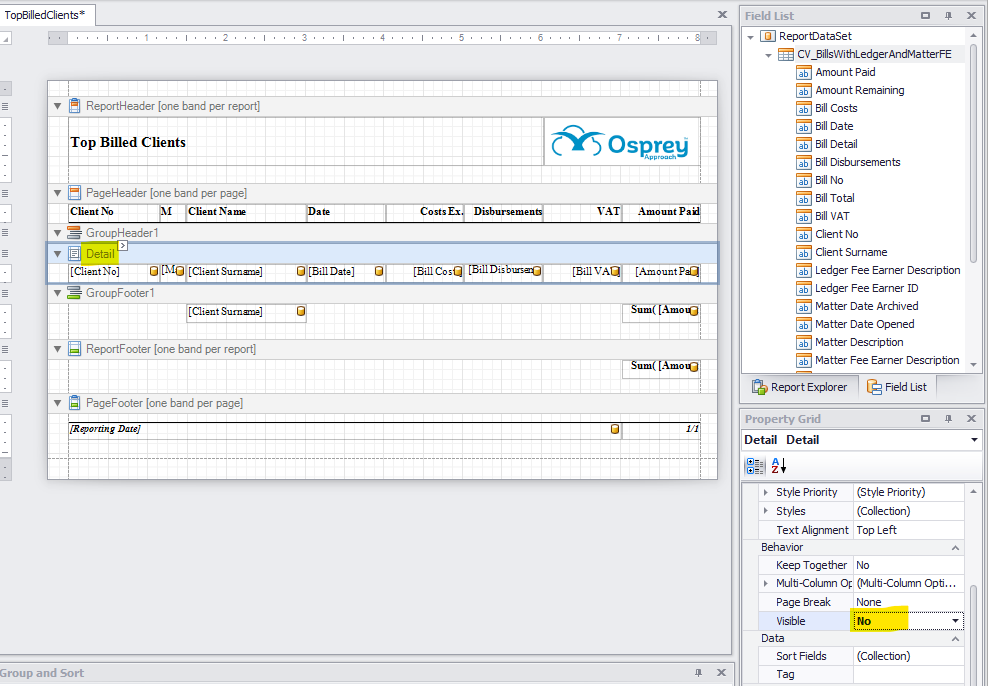Select the Sum cell in ReportFooter band
This screenshot has height=686, width=988.
click(661, 369)
